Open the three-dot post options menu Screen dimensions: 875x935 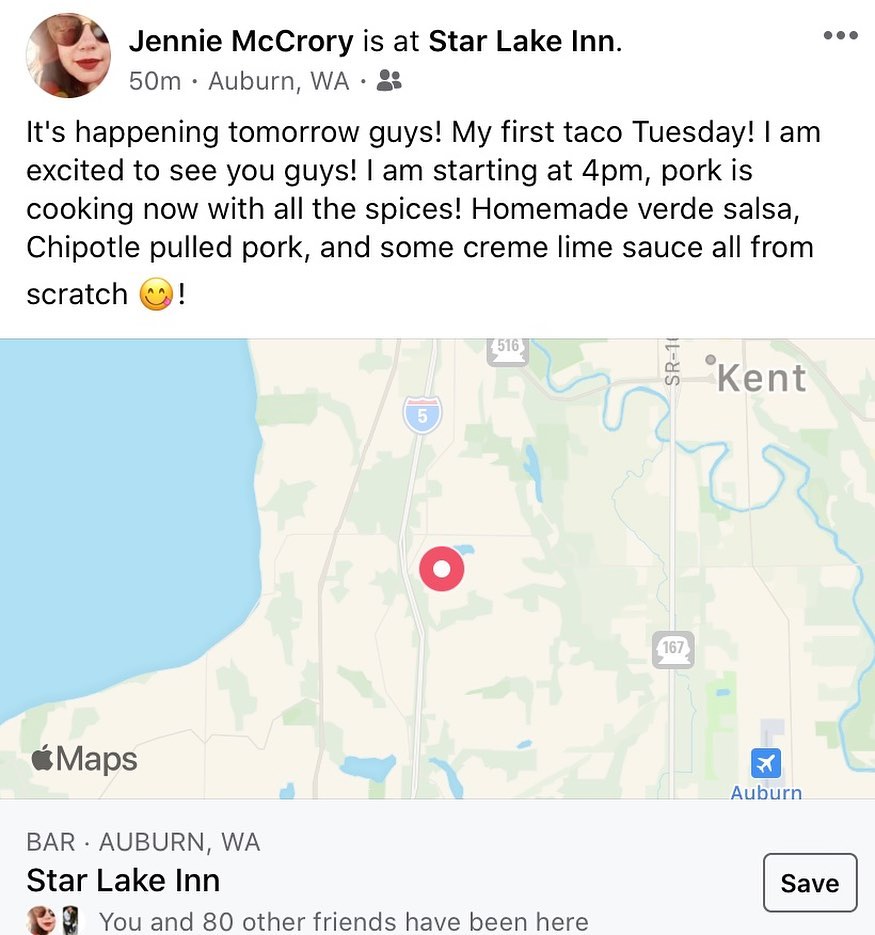point(840,37)
